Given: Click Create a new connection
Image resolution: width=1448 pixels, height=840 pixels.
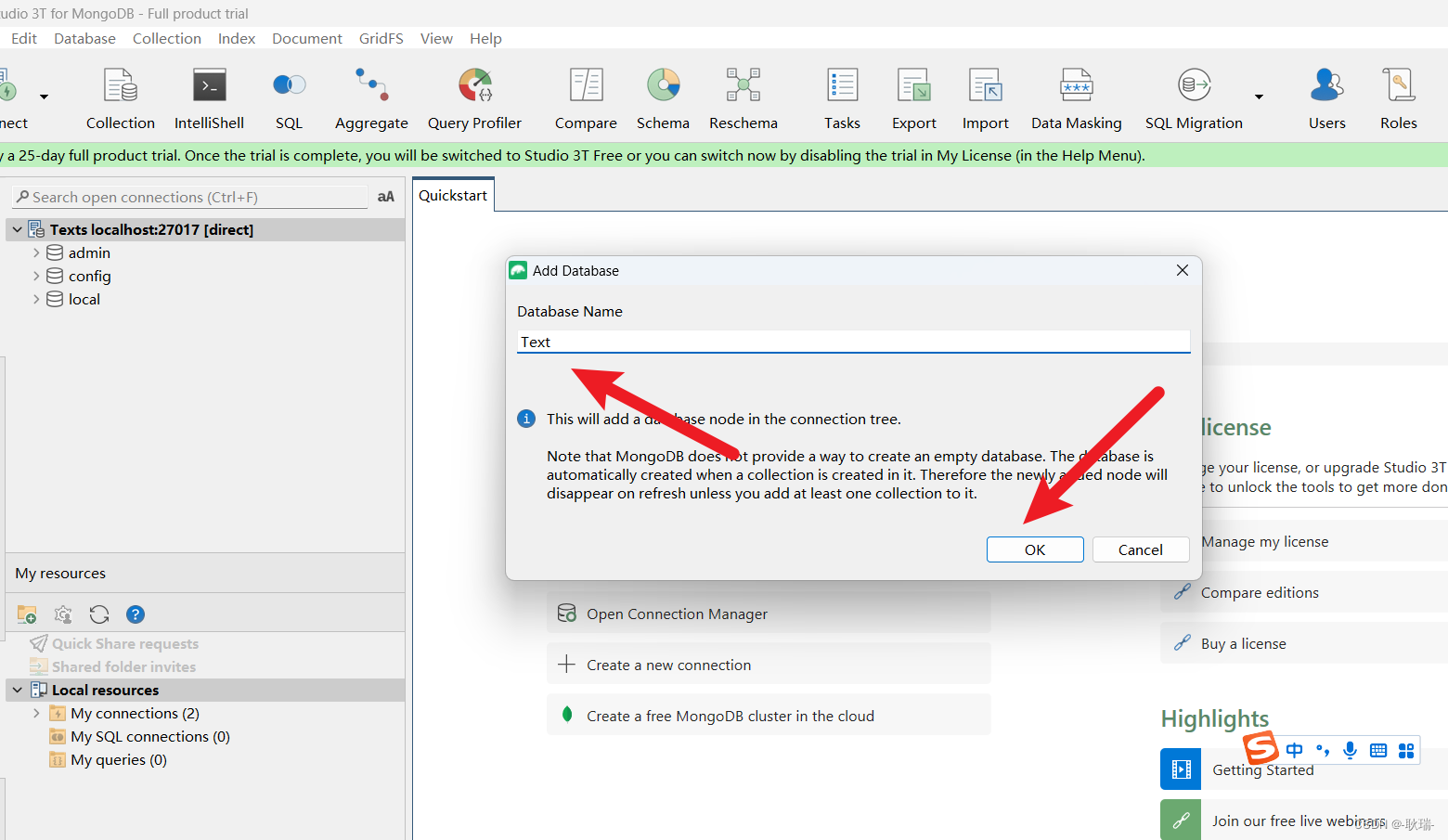Looking at the screenshot, I should coord(769,665).
